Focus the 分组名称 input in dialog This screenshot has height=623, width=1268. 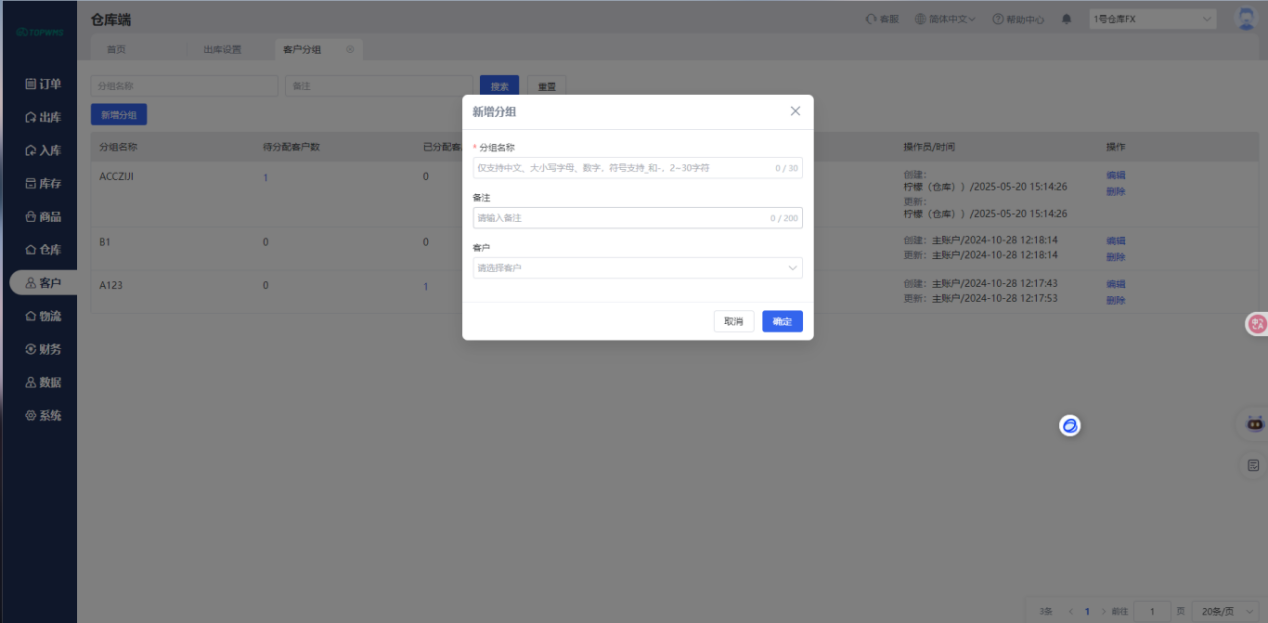pos(638,168)
